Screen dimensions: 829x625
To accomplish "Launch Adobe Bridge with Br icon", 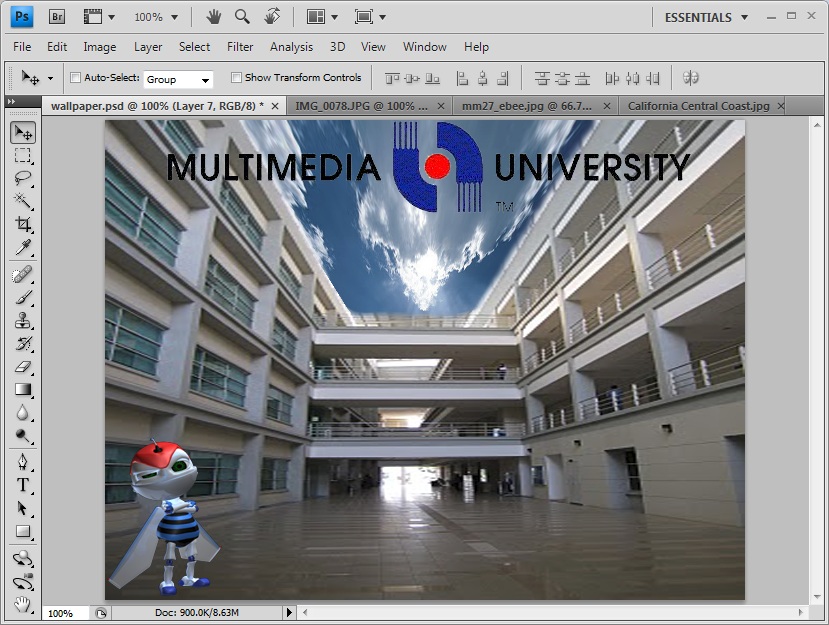I will [x=57, y=17].
